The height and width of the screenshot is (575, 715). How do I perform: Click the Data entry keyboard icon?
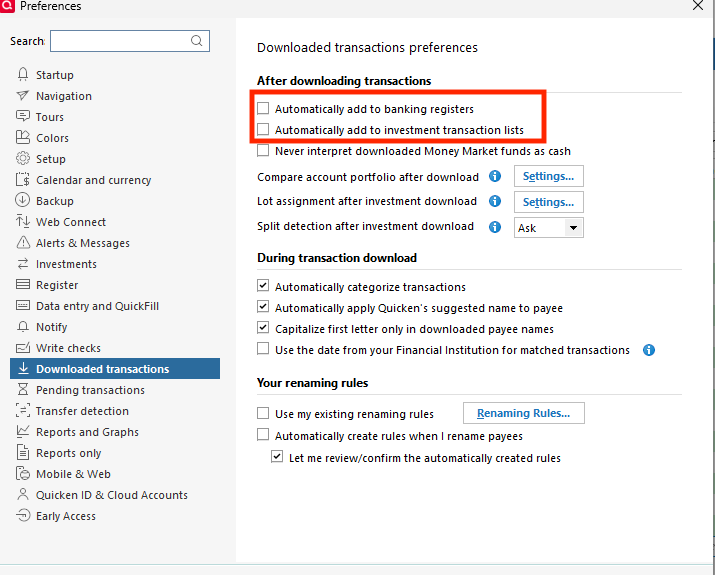point(23,305)
